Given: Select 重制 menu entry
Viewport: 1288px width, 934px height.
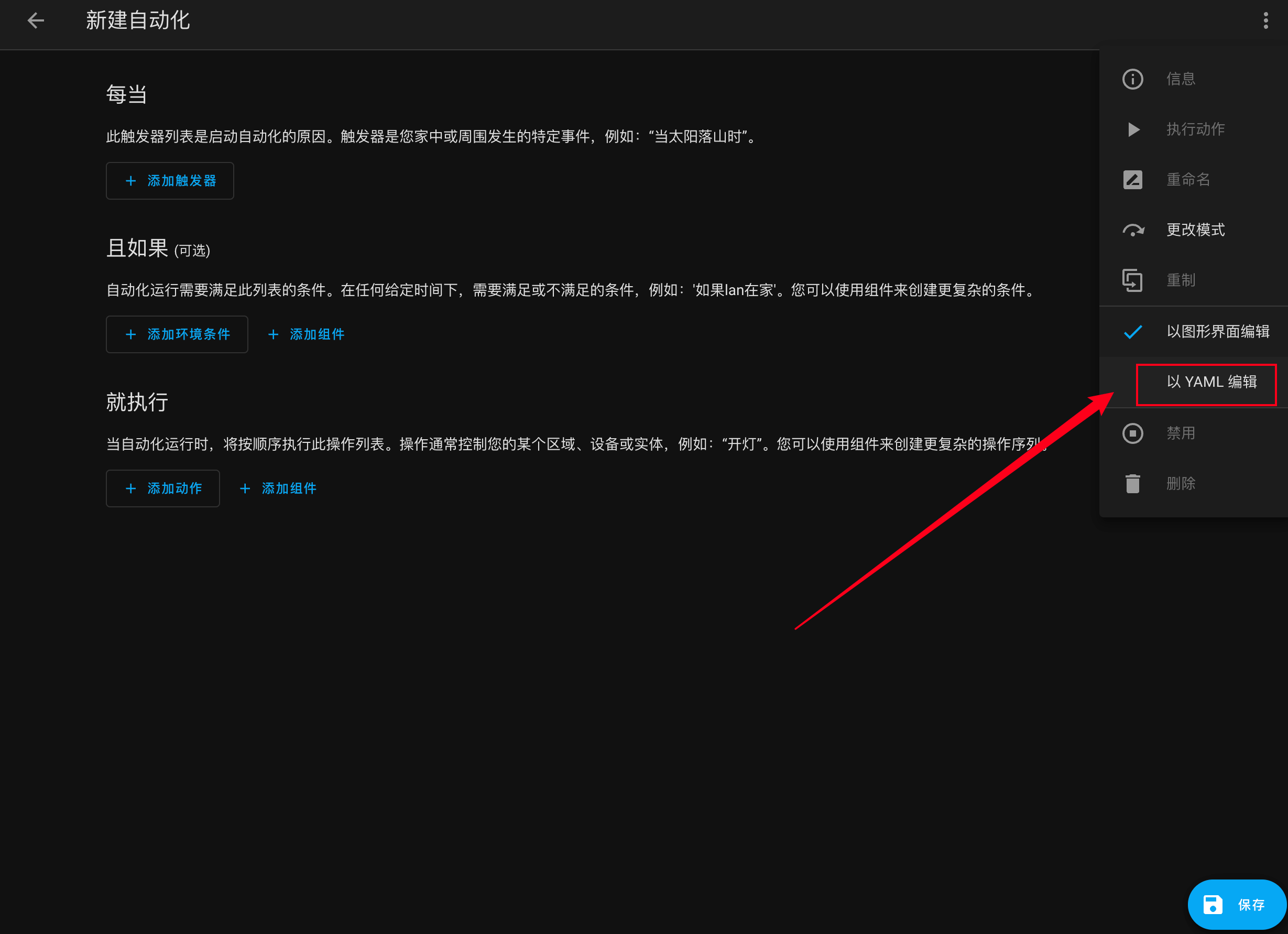Looking at the screenshot, I should coord(1193,280).
